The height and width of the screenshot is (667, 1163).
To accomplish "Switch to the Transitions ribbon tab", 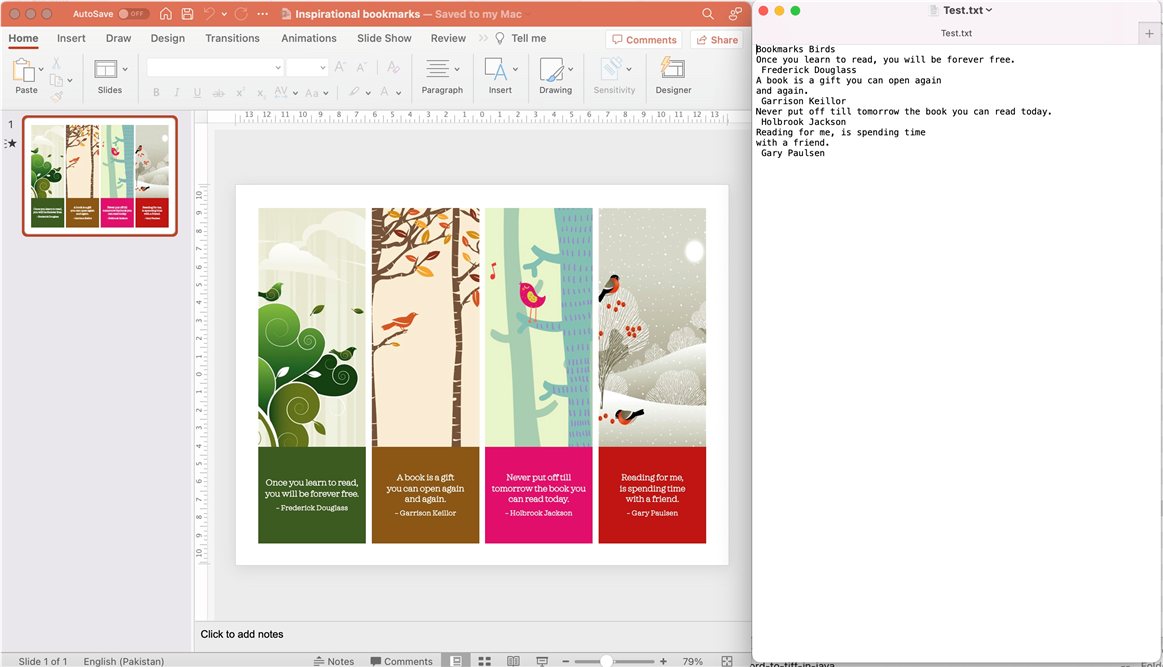I will pos(232,38).
